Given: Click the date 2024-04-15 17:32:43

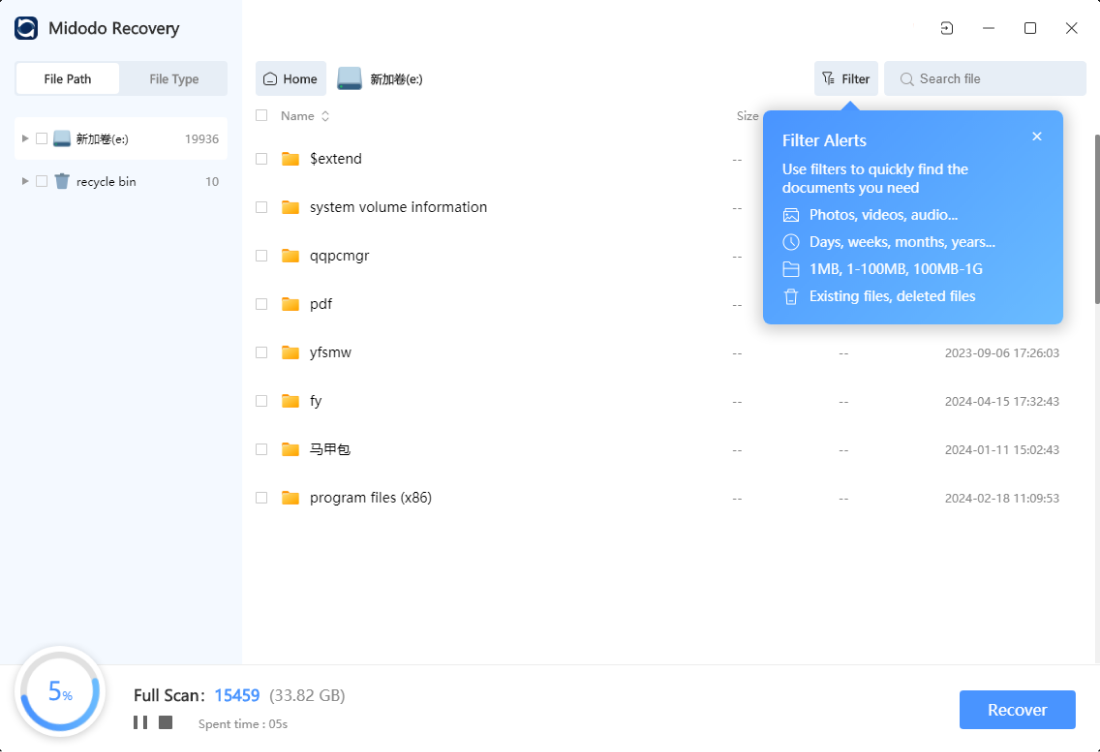Looking at the screenshot, I should point(1002,401).
